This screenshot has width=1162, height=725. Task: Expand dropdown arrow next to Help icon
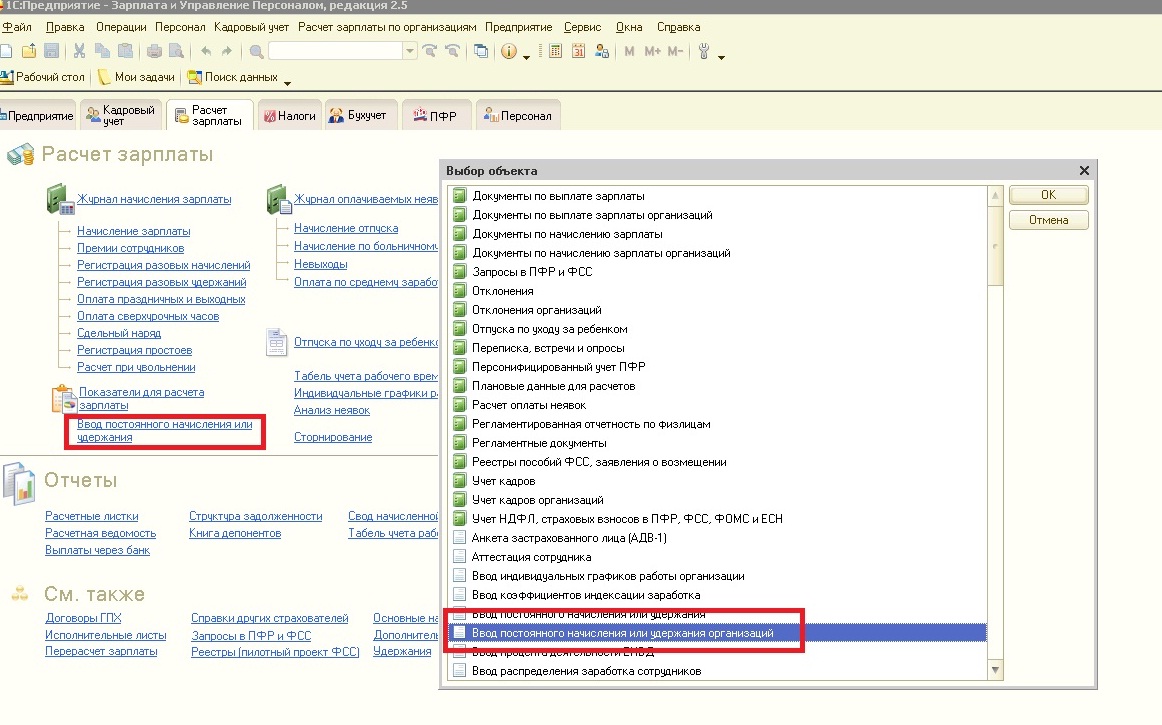click(527, 56)
